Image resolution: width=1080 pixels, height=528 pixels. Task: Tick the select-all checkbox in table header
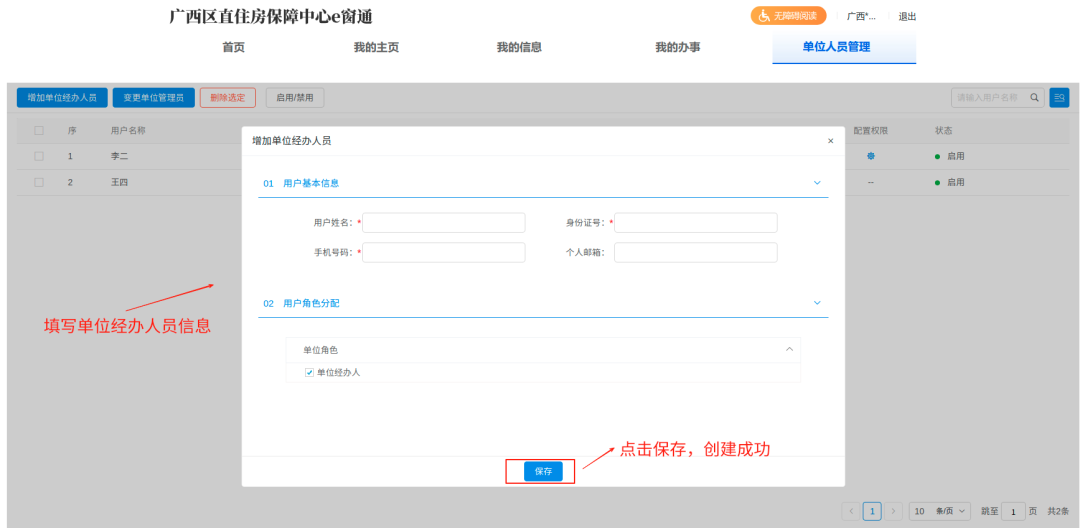point(39,131)
